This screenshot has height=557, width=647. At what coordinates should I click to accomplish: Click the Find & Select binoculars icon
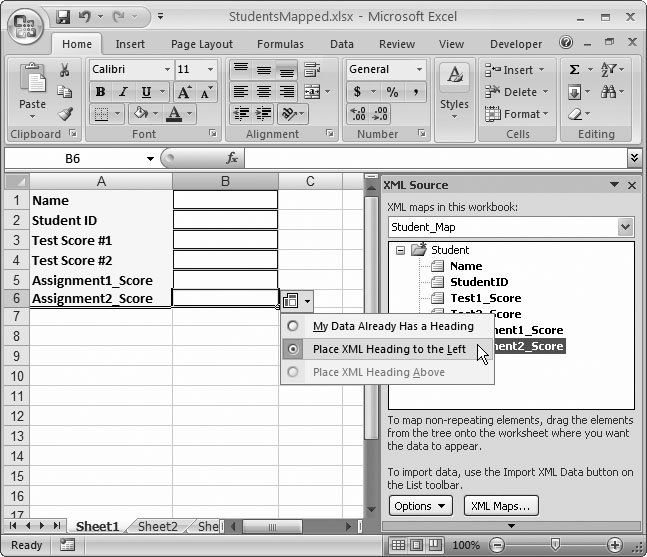pos(610,92)
